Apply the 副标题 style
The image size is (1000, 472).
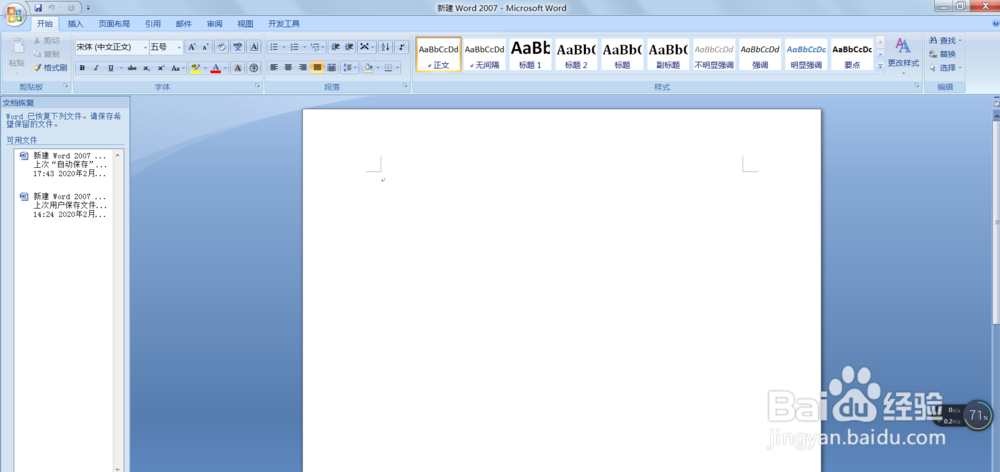pyautogui.click(x=668, y=54)
